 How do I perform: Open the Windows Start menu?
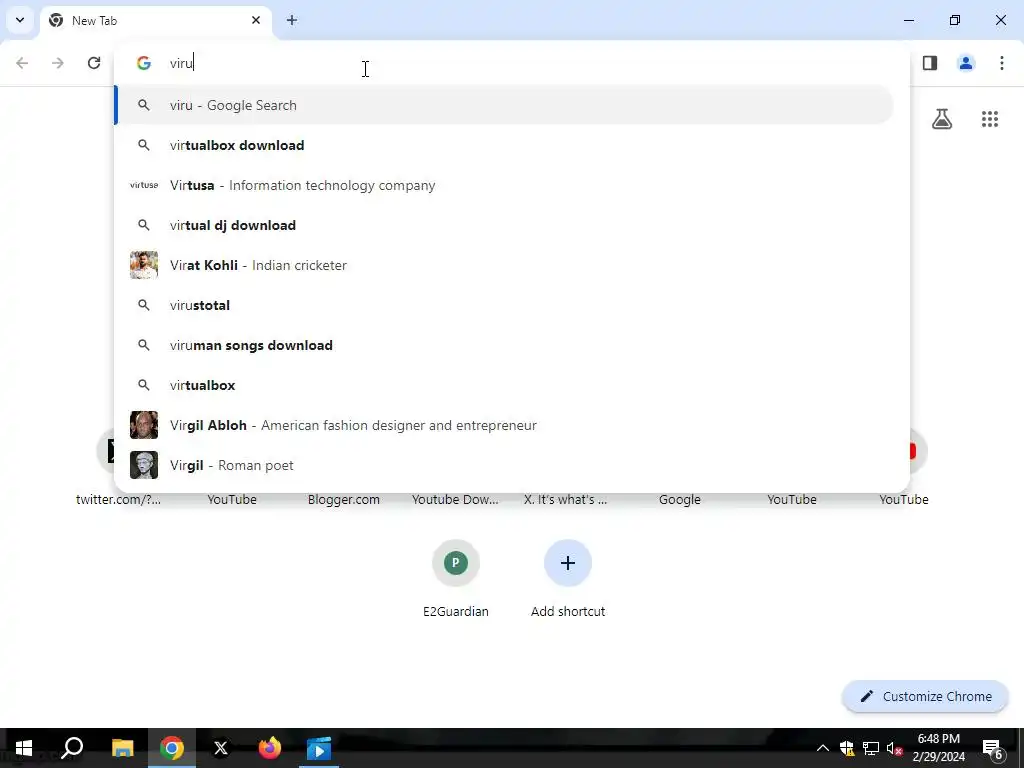click(x=24, y=748)
